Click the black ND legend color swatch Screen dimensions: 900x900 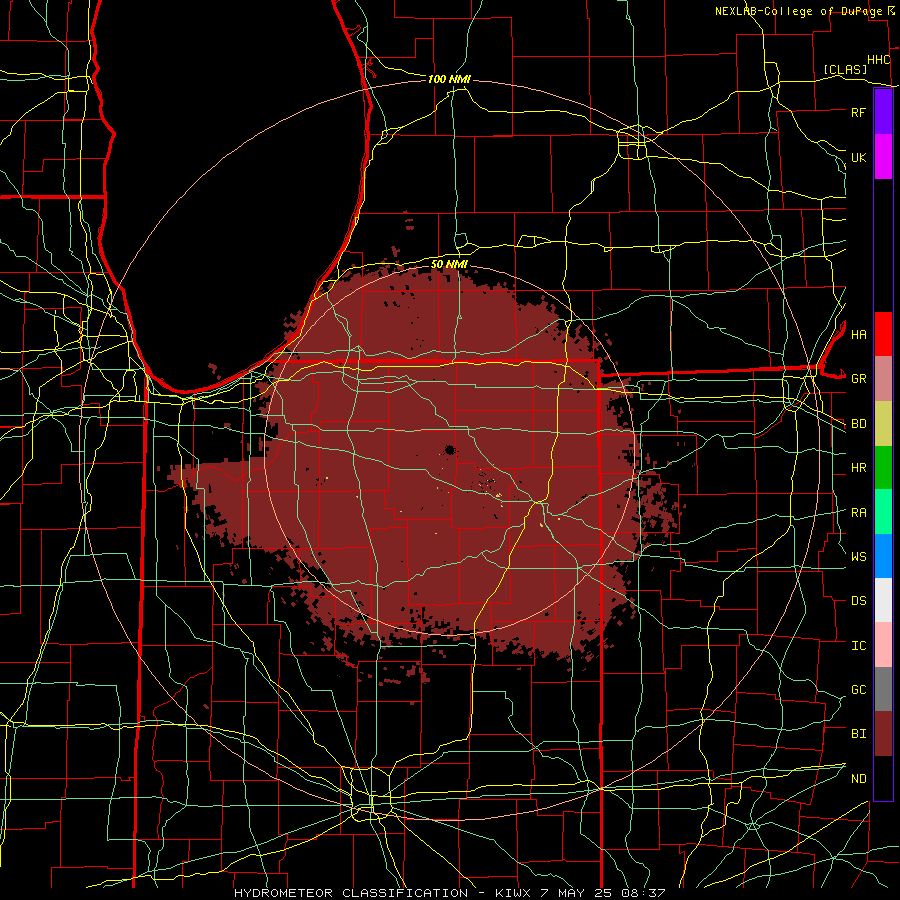[x=883, y=778]
